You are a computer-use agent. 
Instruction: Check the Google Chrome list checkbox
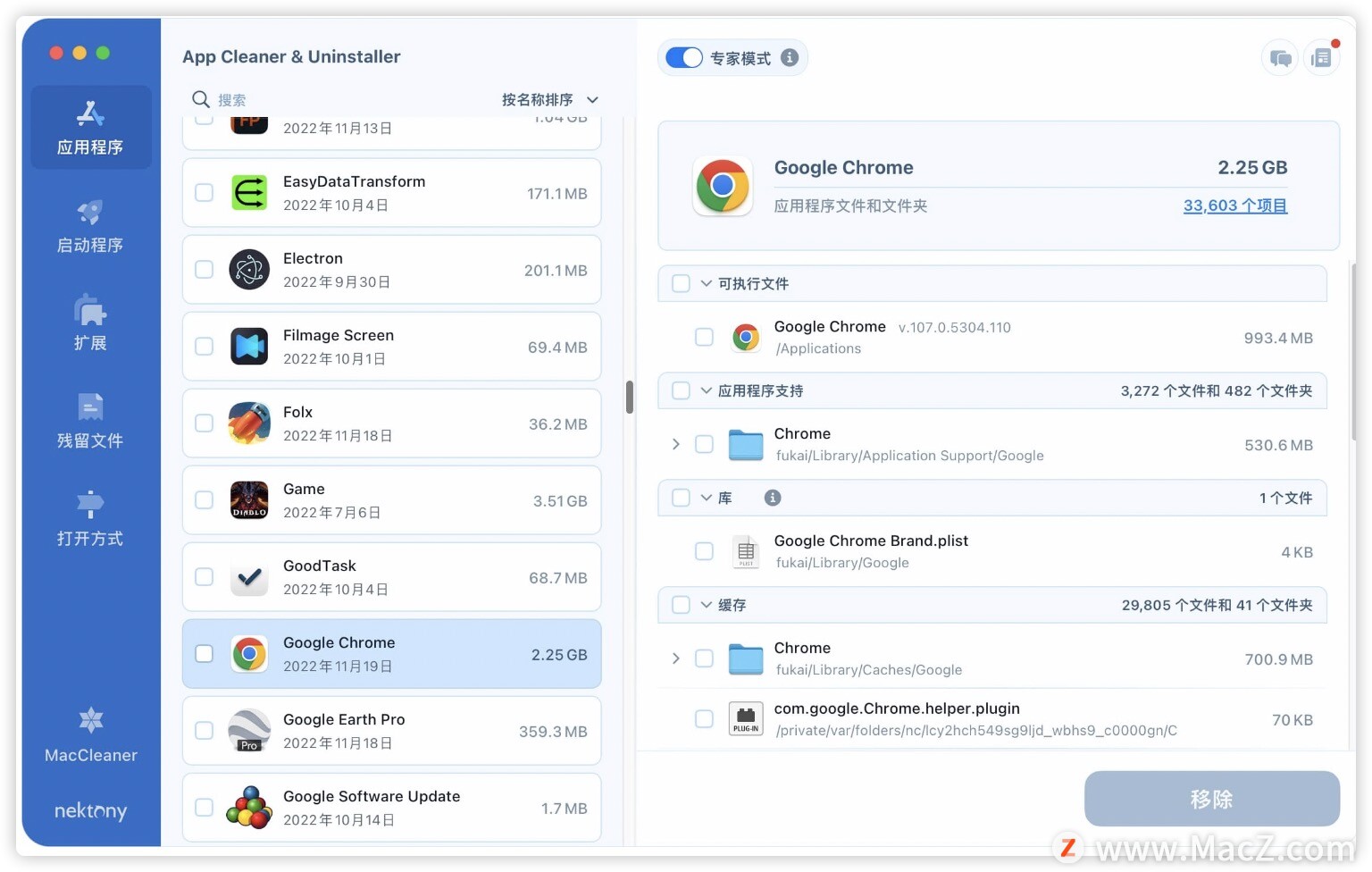point(205,654)
